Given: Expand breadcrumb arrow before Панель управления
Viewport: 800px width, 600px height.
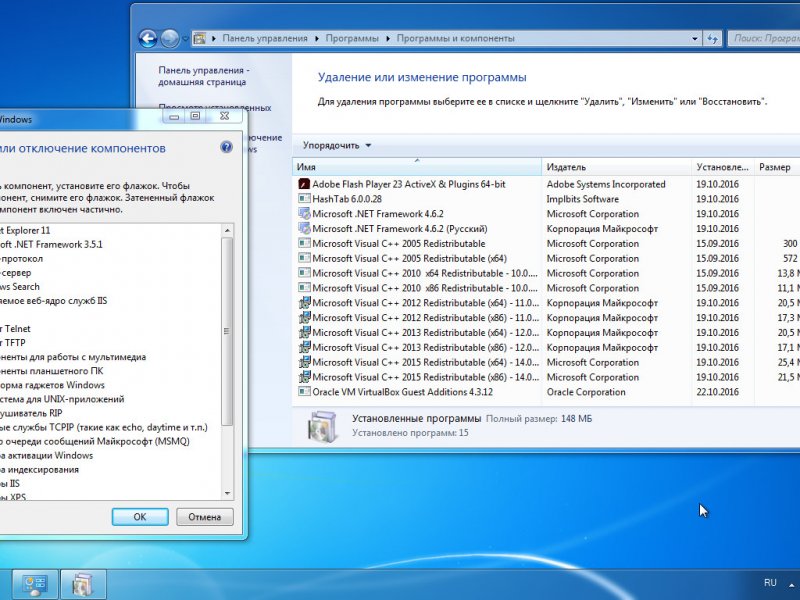Looking at the screenshot, I should point(213,38).
